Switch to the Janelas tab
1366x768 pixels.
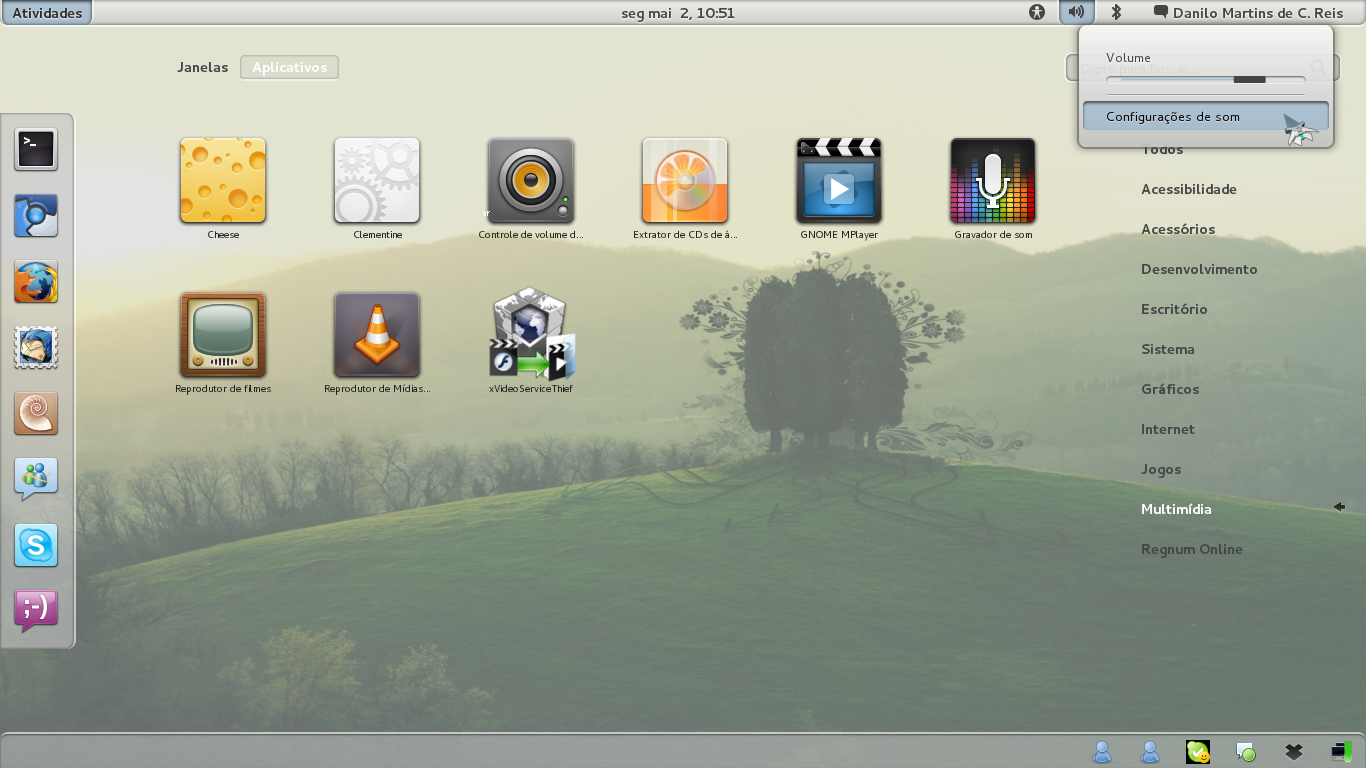203,67
